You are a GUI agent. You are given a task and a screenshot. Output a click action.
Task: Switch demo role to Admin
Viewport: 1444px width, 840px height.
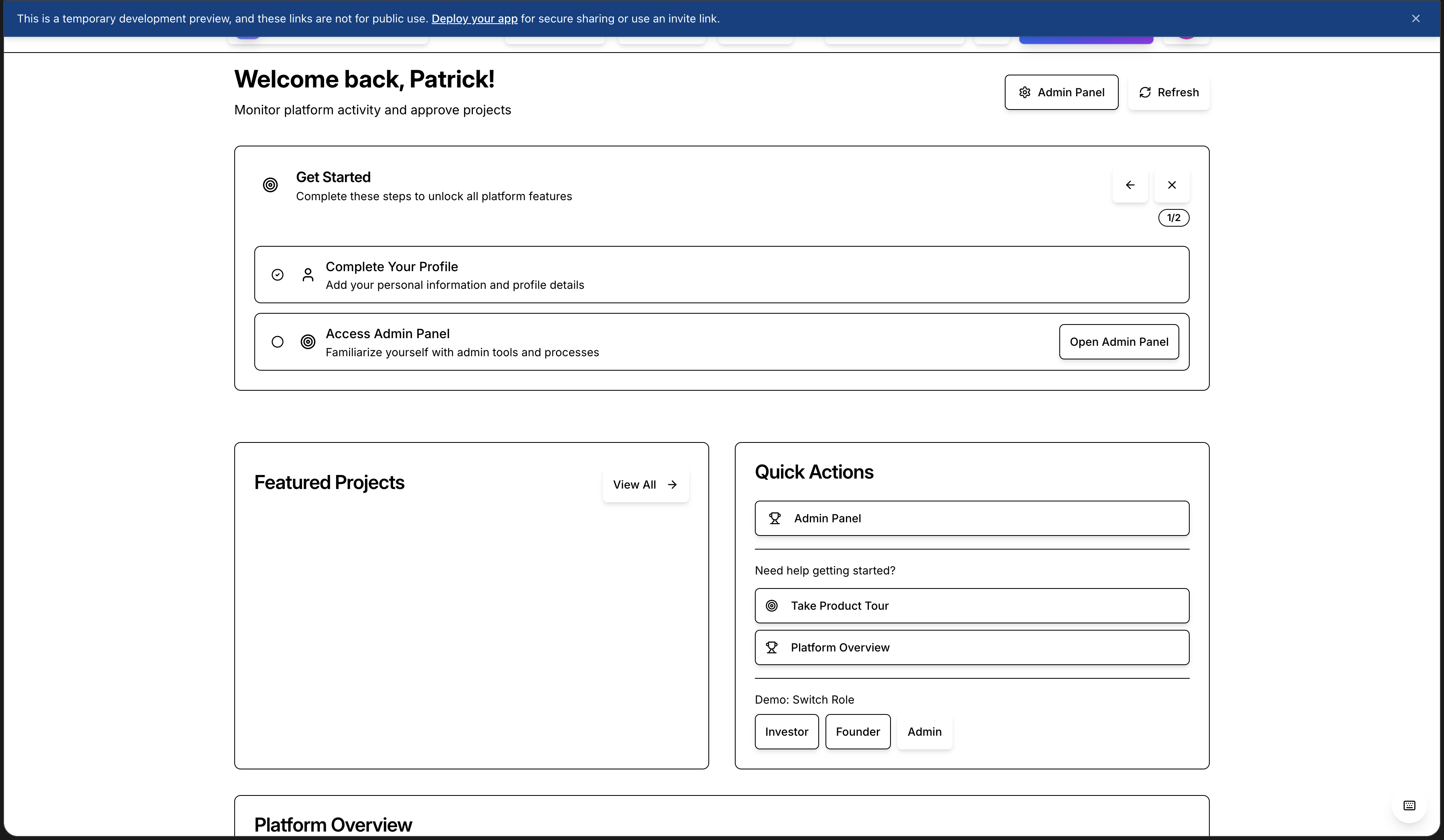coord(924,732)
